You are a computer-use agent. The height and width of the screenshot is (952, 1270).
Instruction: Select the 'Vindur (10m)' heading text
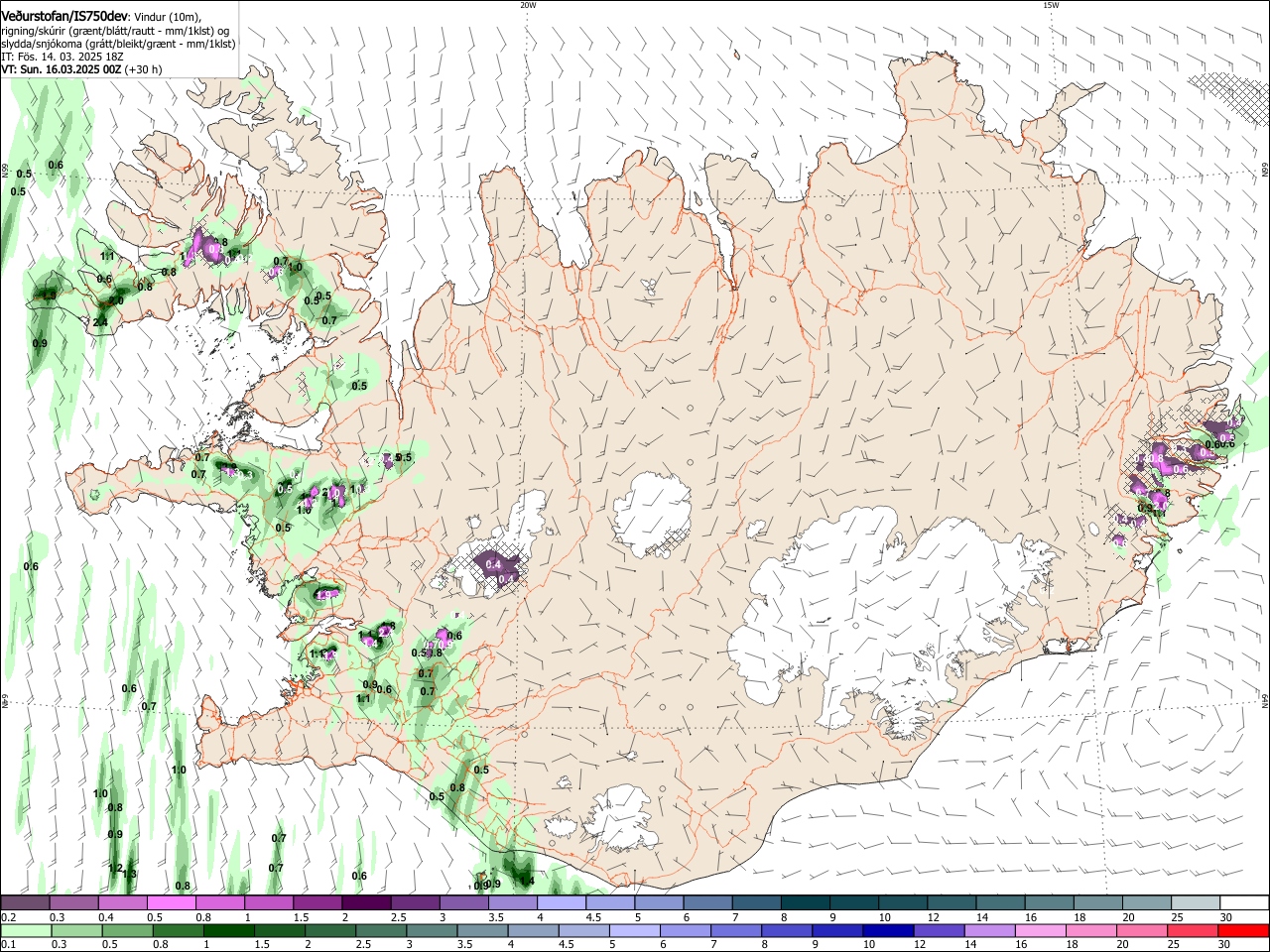[168, 17]
